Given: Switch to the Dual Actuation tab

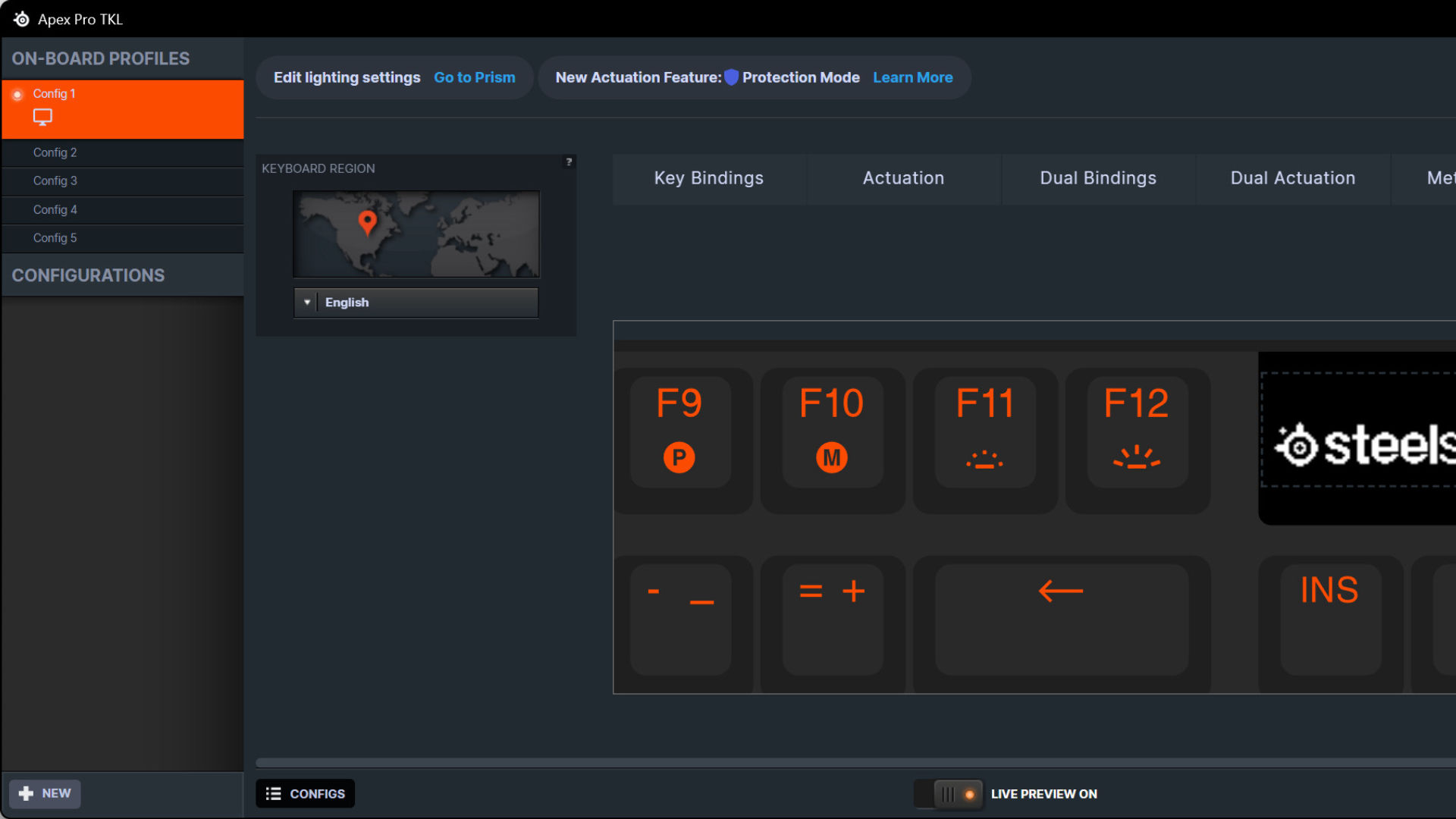Looking at the screenshot, I should pyautogui.click(x=1293, y=179).
